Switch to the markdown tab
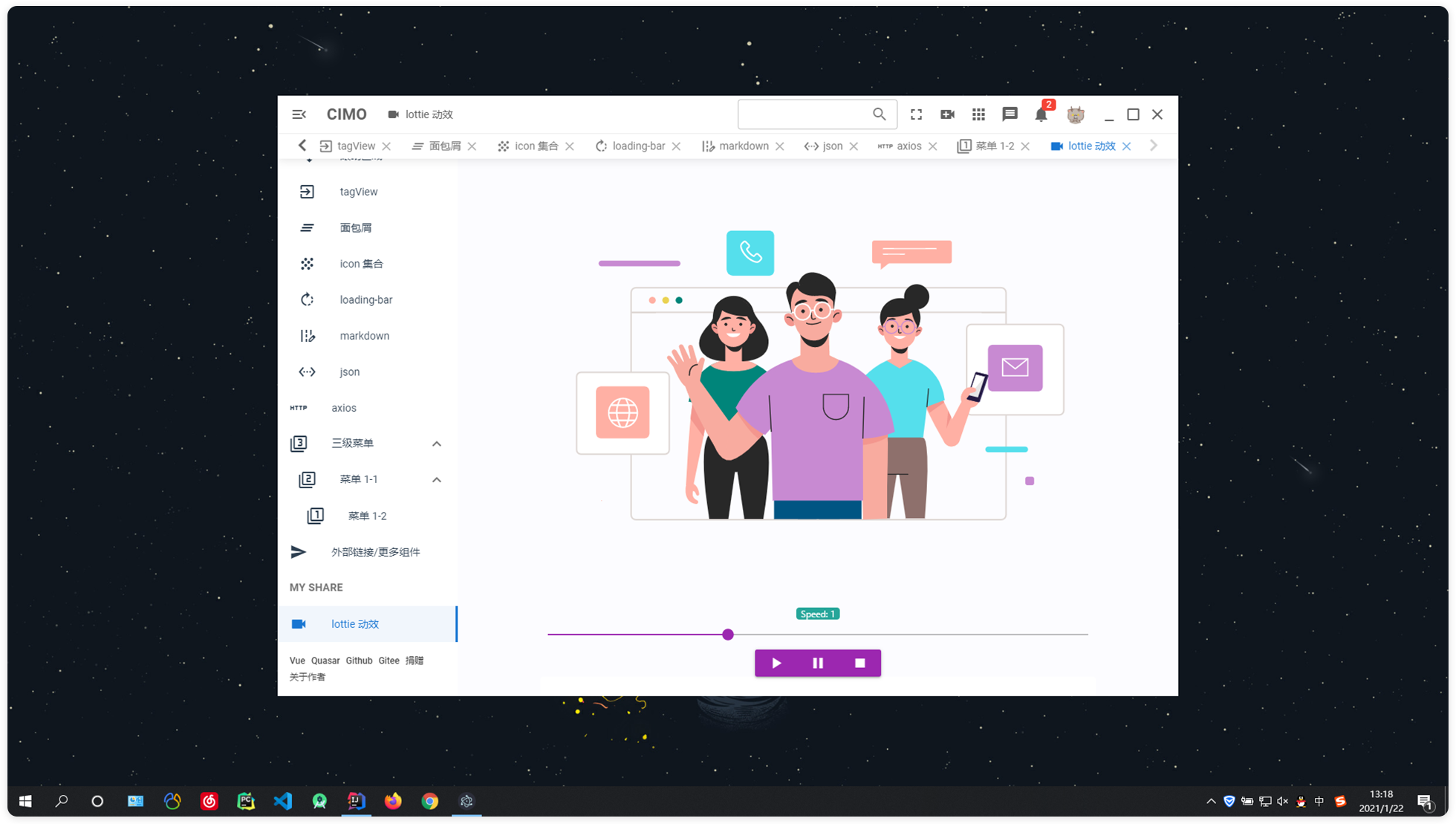Viewport: 1456px width, 824px height. 743,146
